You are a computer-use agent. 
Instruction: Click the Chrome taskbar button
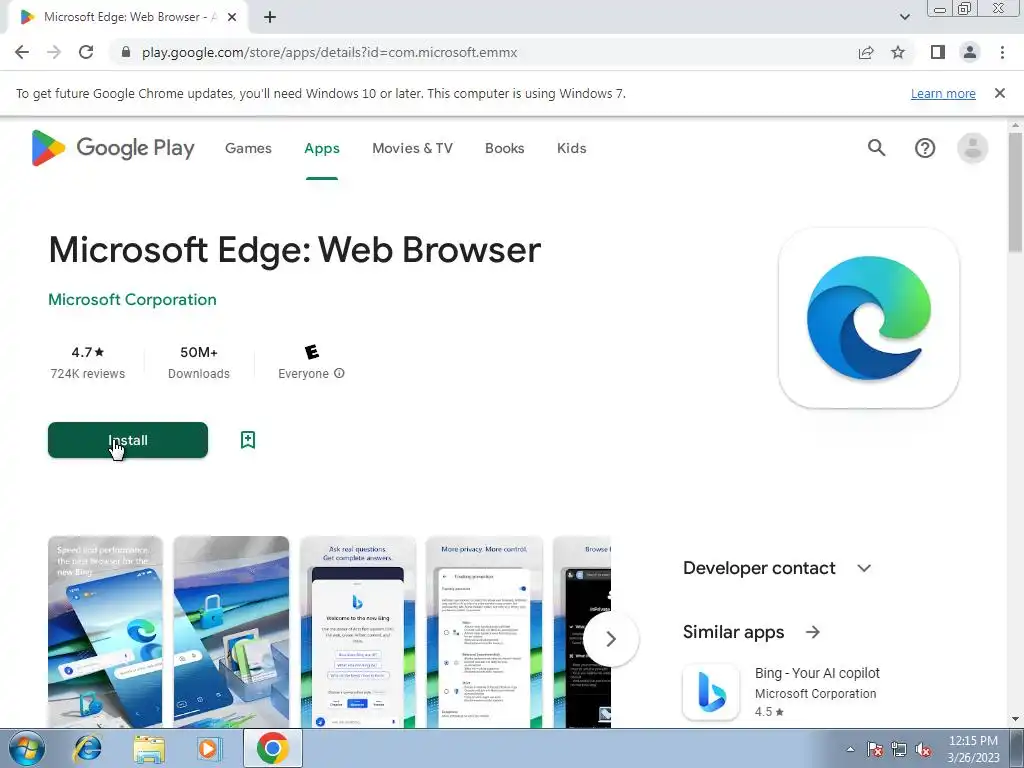click(x=272, y=748)
